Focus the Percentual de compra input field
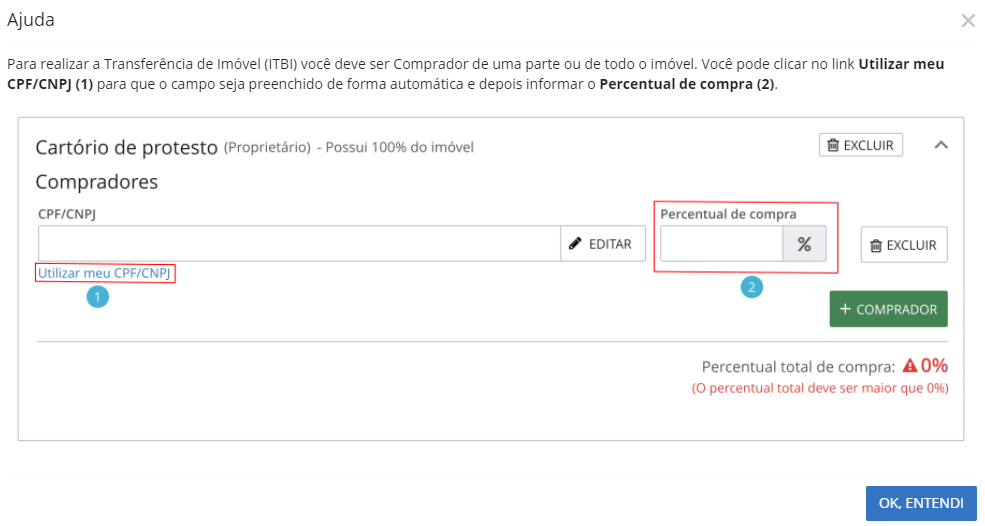The height and width of the screenshot is (526, 985). click(721, 244)
